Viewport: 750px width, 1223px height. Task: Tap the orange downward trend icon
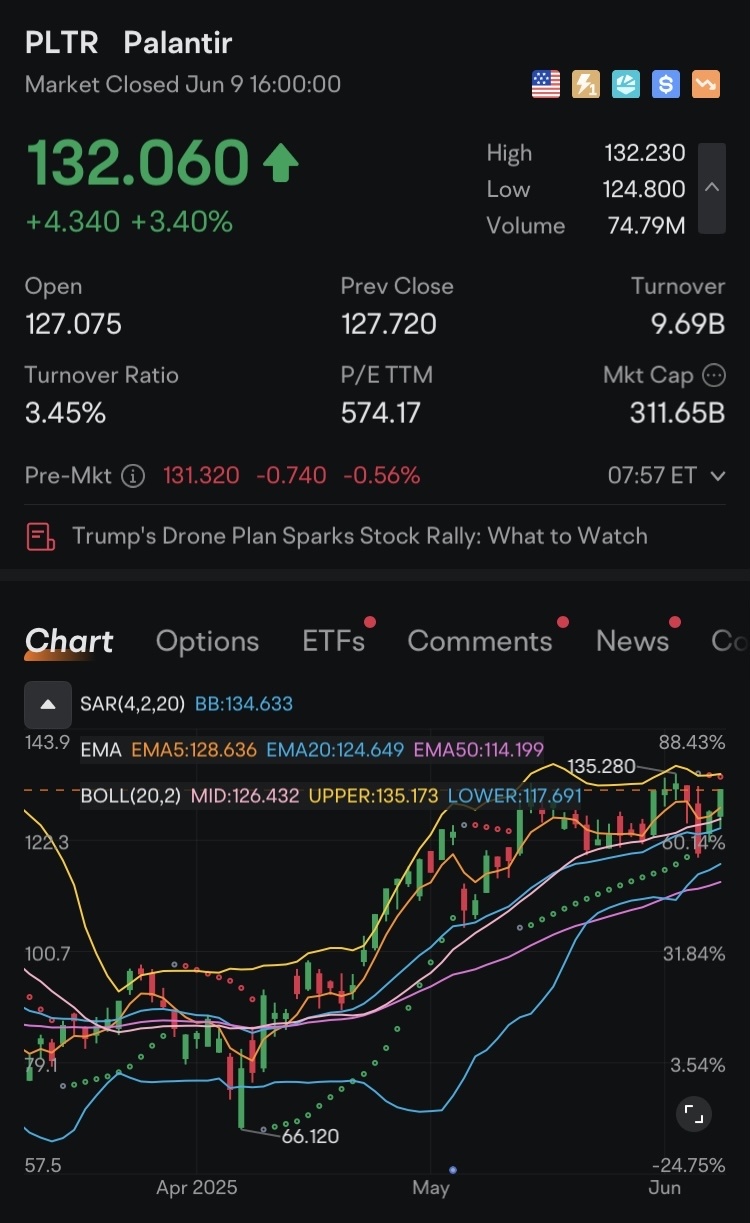click(705, 84)
